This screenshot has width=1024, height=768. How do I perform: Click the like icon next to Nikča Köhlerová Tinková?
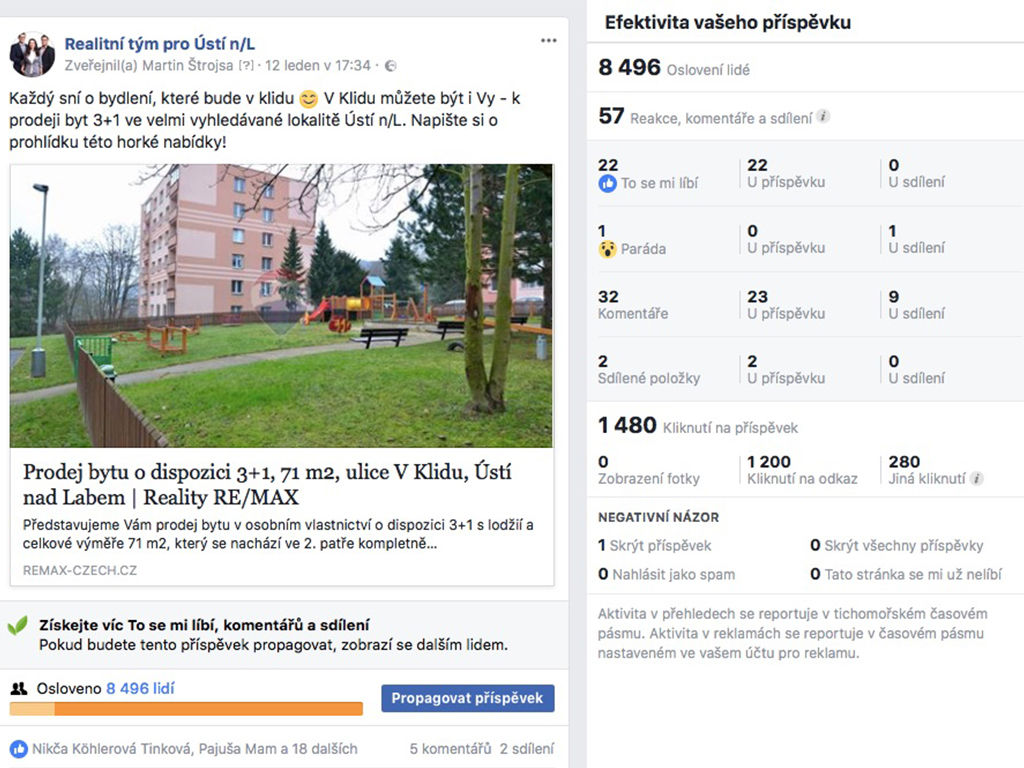(19, 749)
